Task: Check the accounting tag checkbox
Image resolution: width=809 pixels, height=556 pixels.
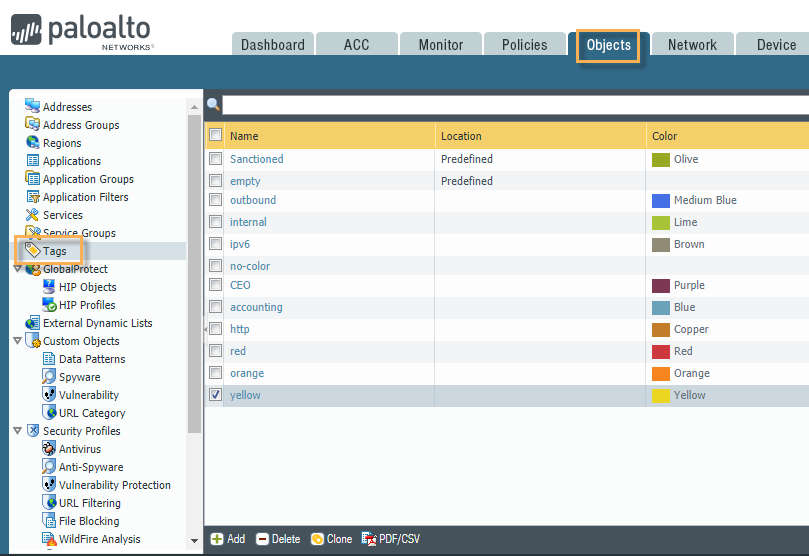Action: click(215, 307)
